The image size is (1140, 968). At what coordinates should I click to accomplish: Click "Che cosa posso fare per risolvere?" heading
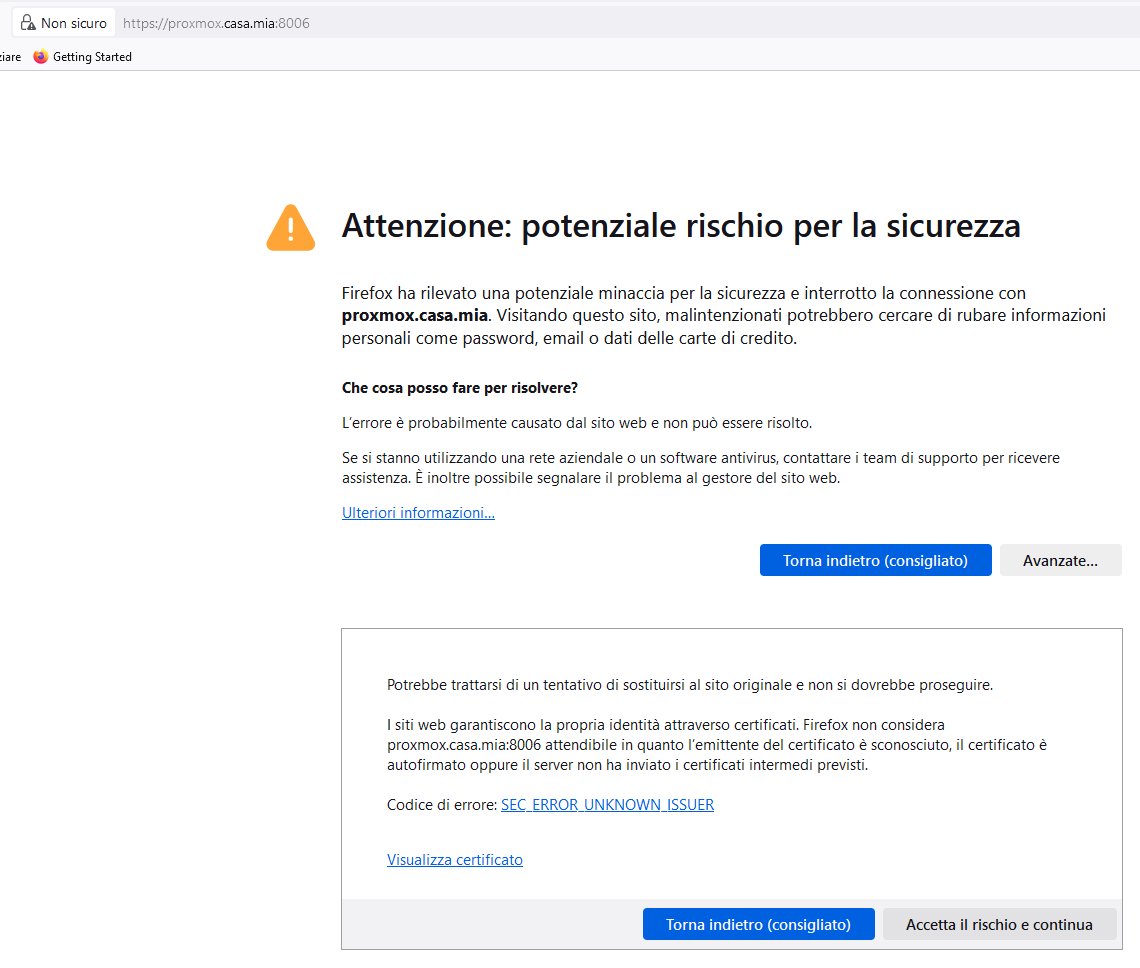click(459, 388)
